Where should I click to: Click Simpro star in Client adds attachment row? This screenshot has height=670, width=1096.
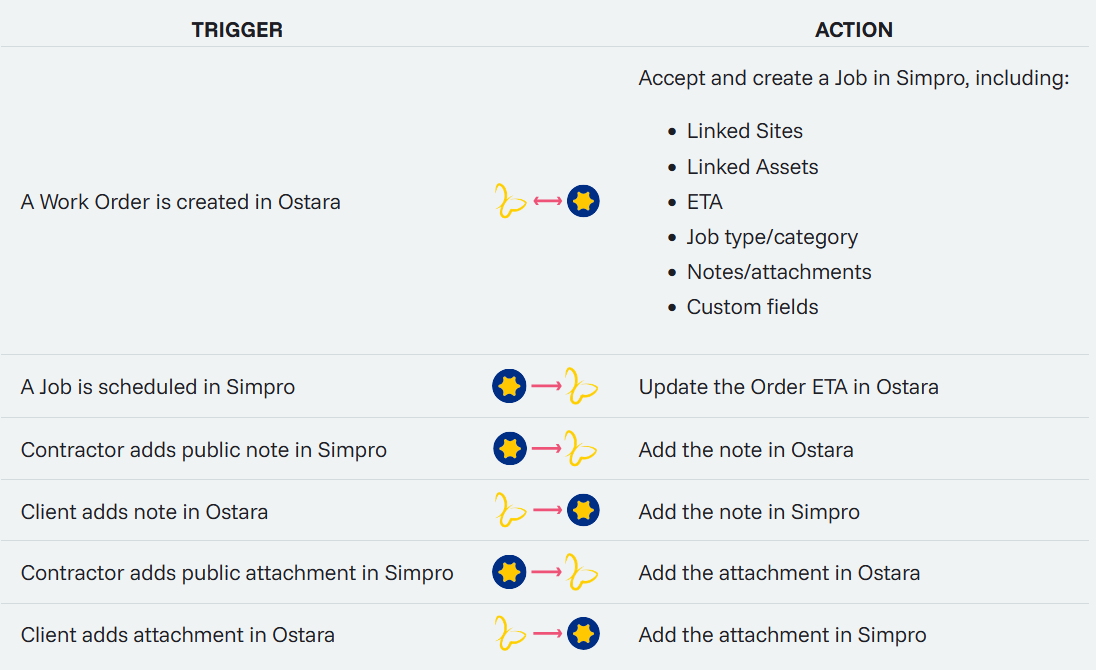point(583,634)
